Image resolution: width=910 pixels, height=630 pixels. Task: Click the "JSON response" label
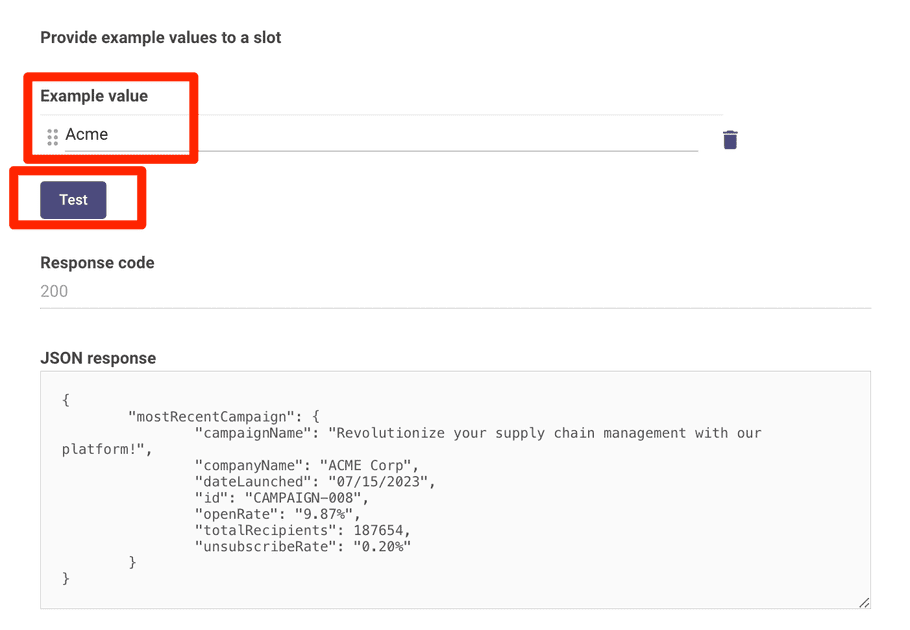coord(98,358)
